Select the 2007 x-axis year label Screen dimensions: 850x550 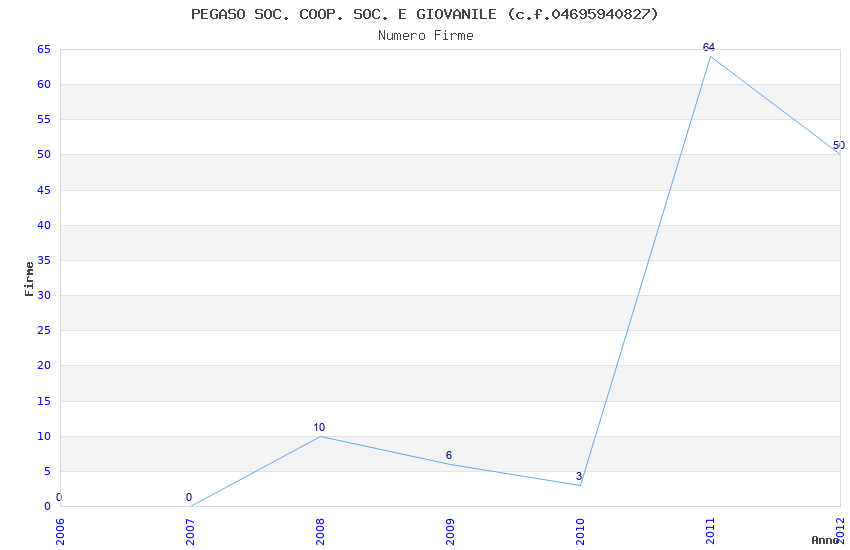[x=190, y=532]
